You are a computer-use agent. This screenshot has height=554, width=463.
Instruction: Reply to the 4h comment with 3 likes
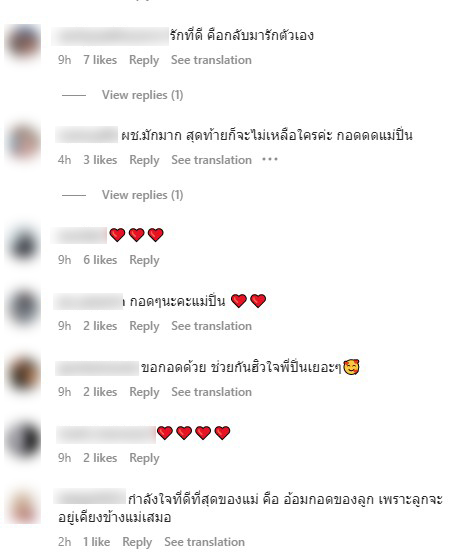tap(144, 160)
